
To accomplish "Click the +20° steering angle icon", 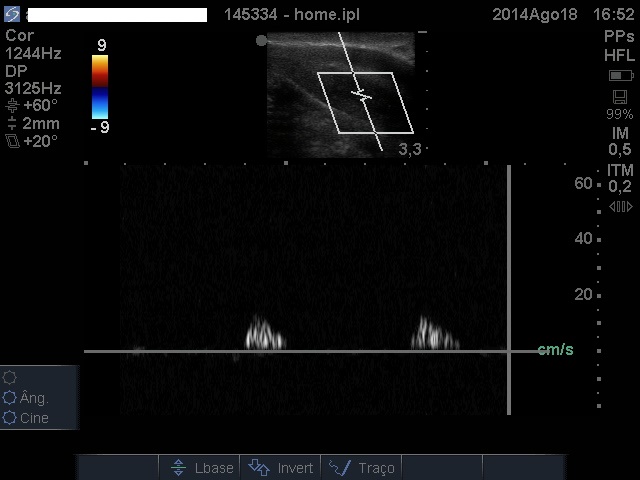I will click(x=12, y=142).
